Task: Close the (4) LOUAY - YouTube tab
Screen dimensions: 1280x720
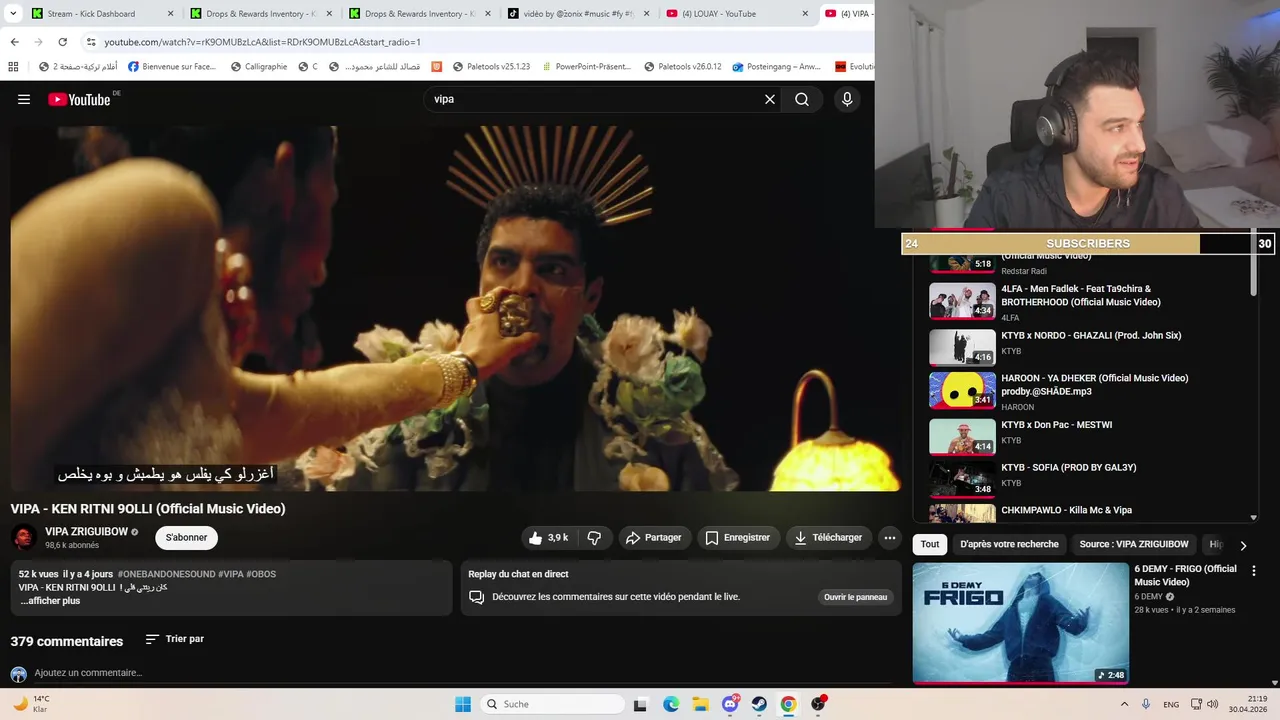Action: coord(805,14)
